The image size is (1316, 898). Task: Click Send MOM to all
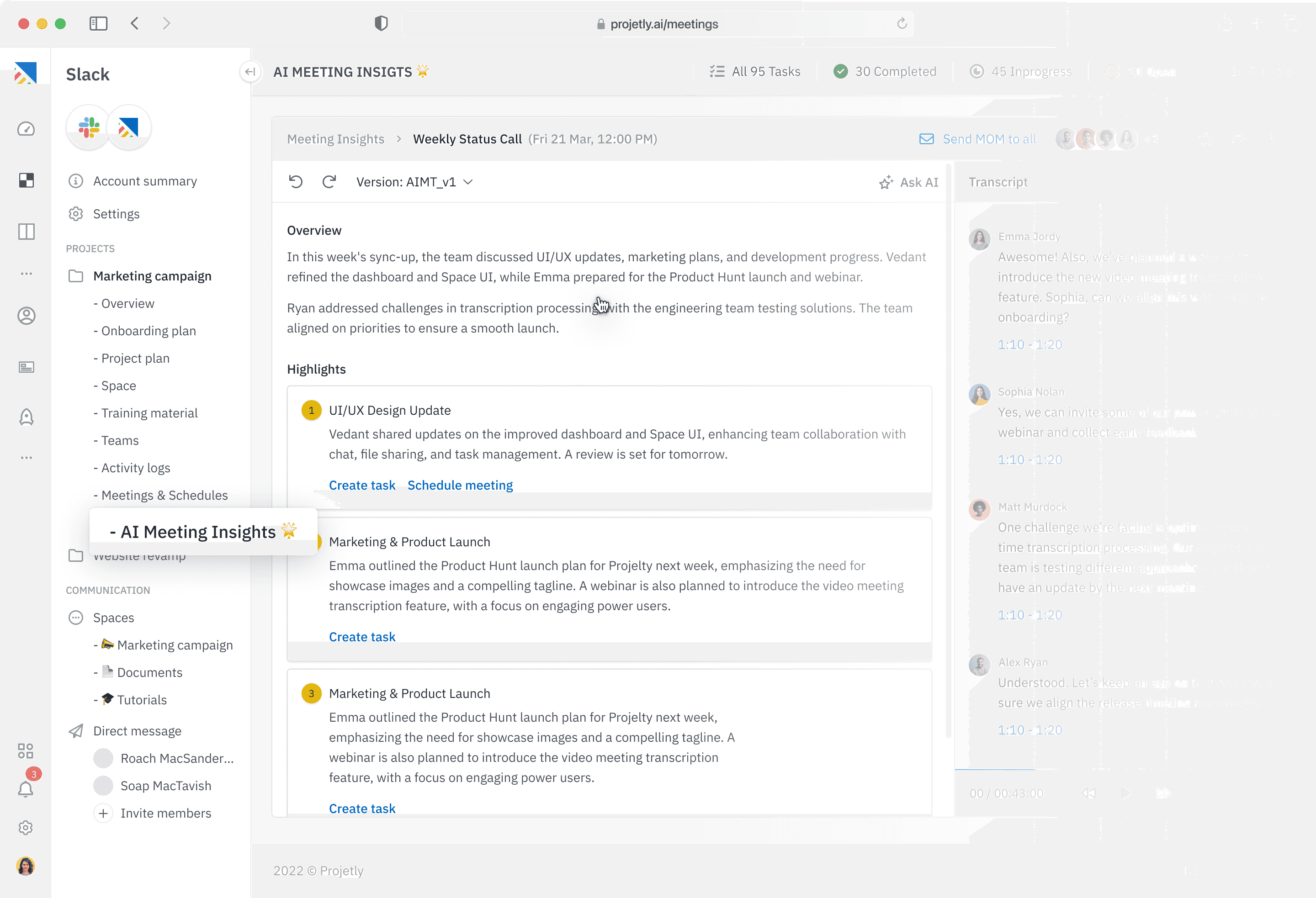click(978, 139)
